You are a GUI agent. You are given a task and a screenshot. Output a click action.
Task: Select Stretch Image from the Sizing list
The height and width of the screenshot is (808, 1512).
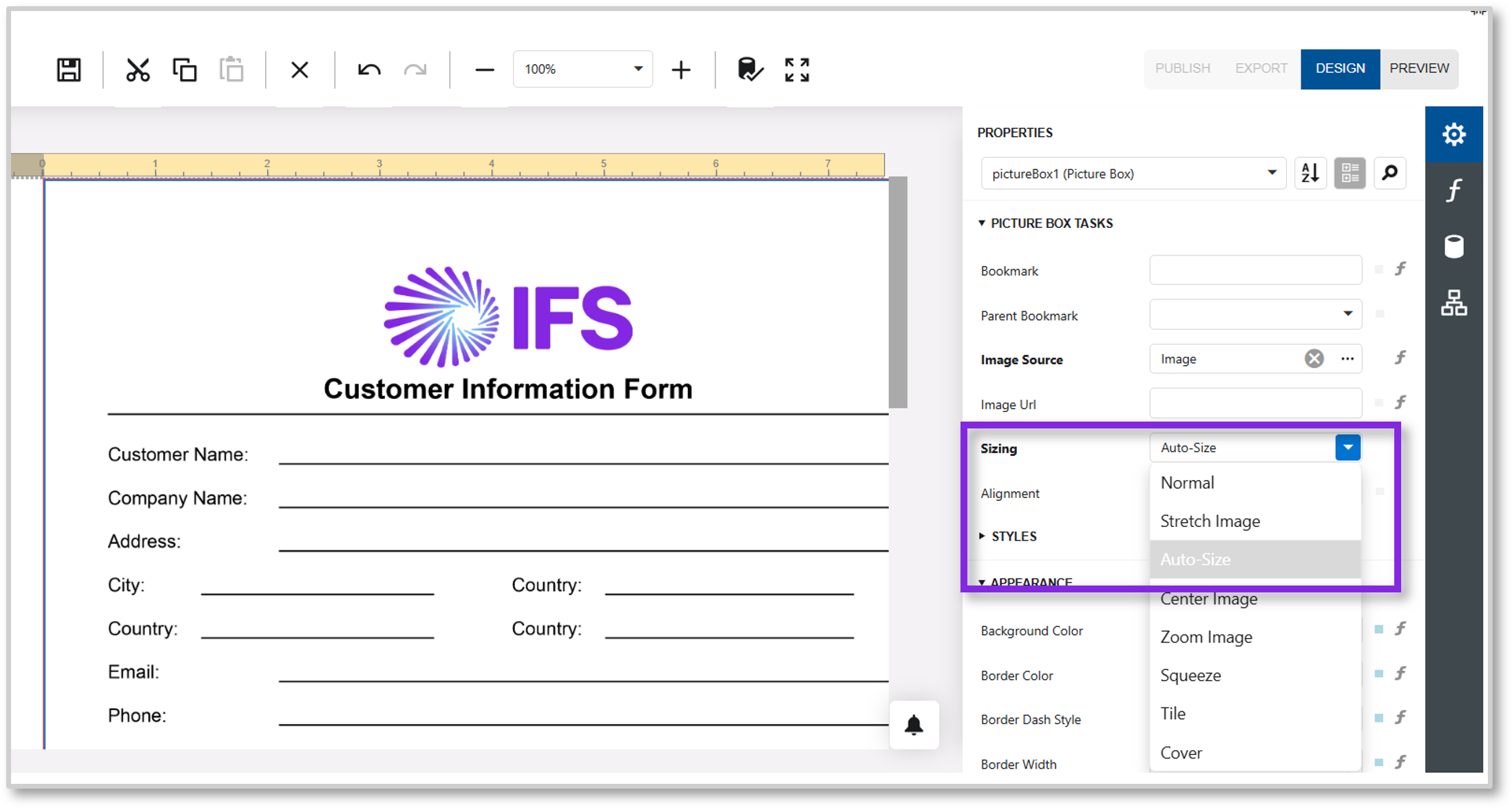point(1210,521)
